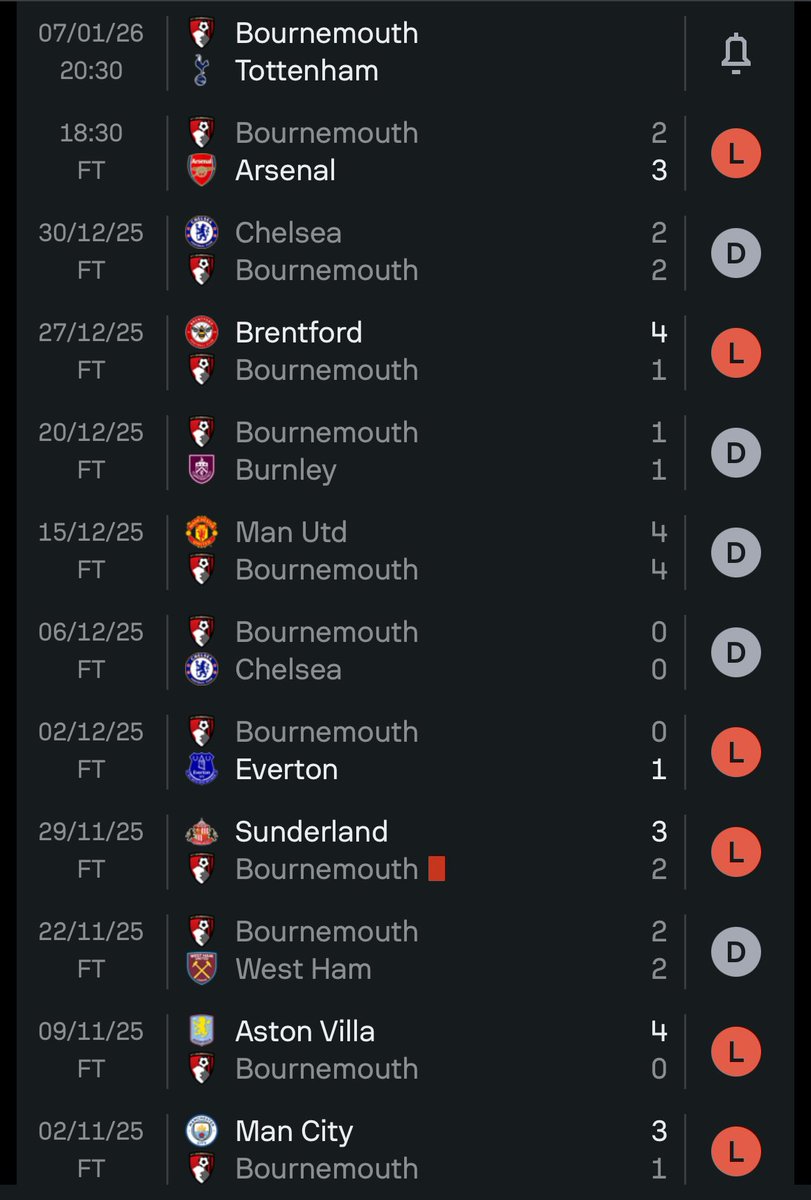Click the Sunderland club crest
Screen dimensions: 811x1200
[x=202, y=832]
